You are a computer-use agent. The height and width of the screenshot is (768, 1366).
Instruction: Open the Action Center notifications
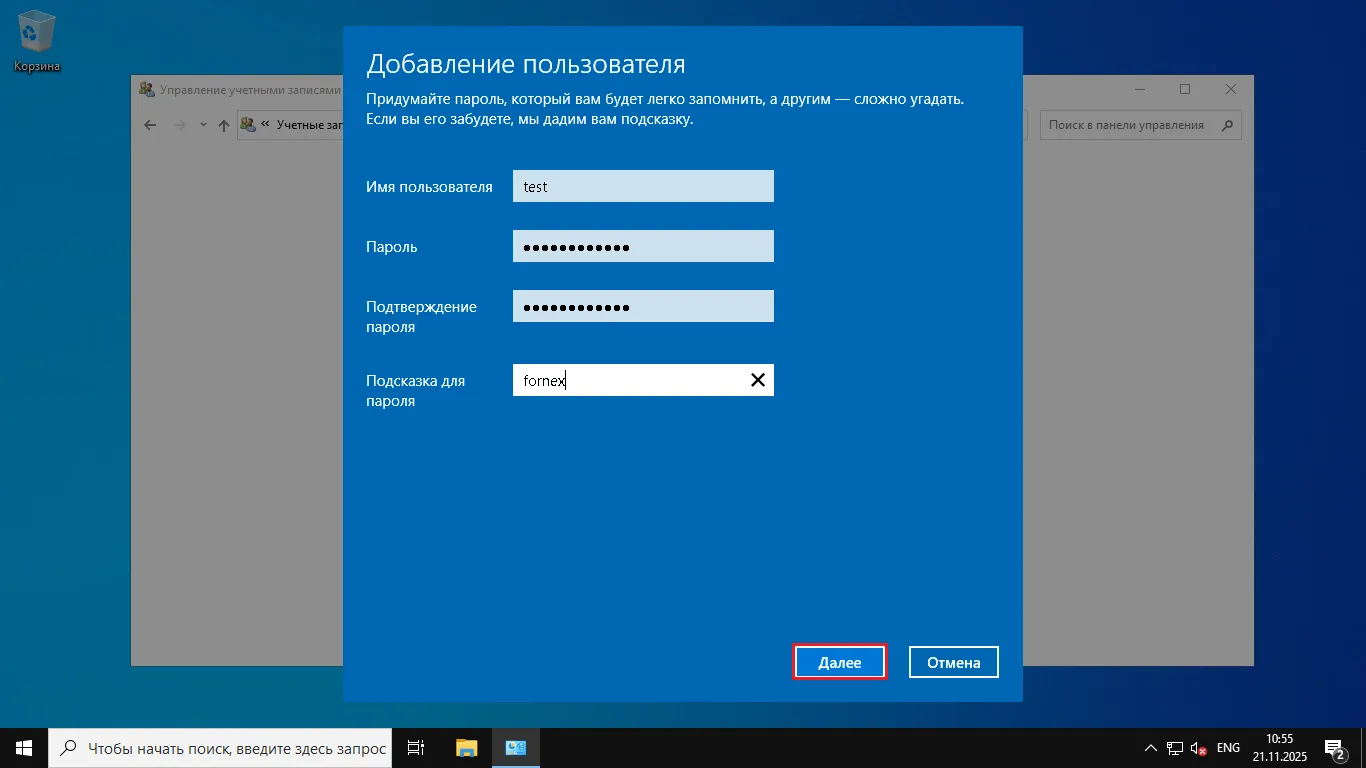coord(1334,747)
